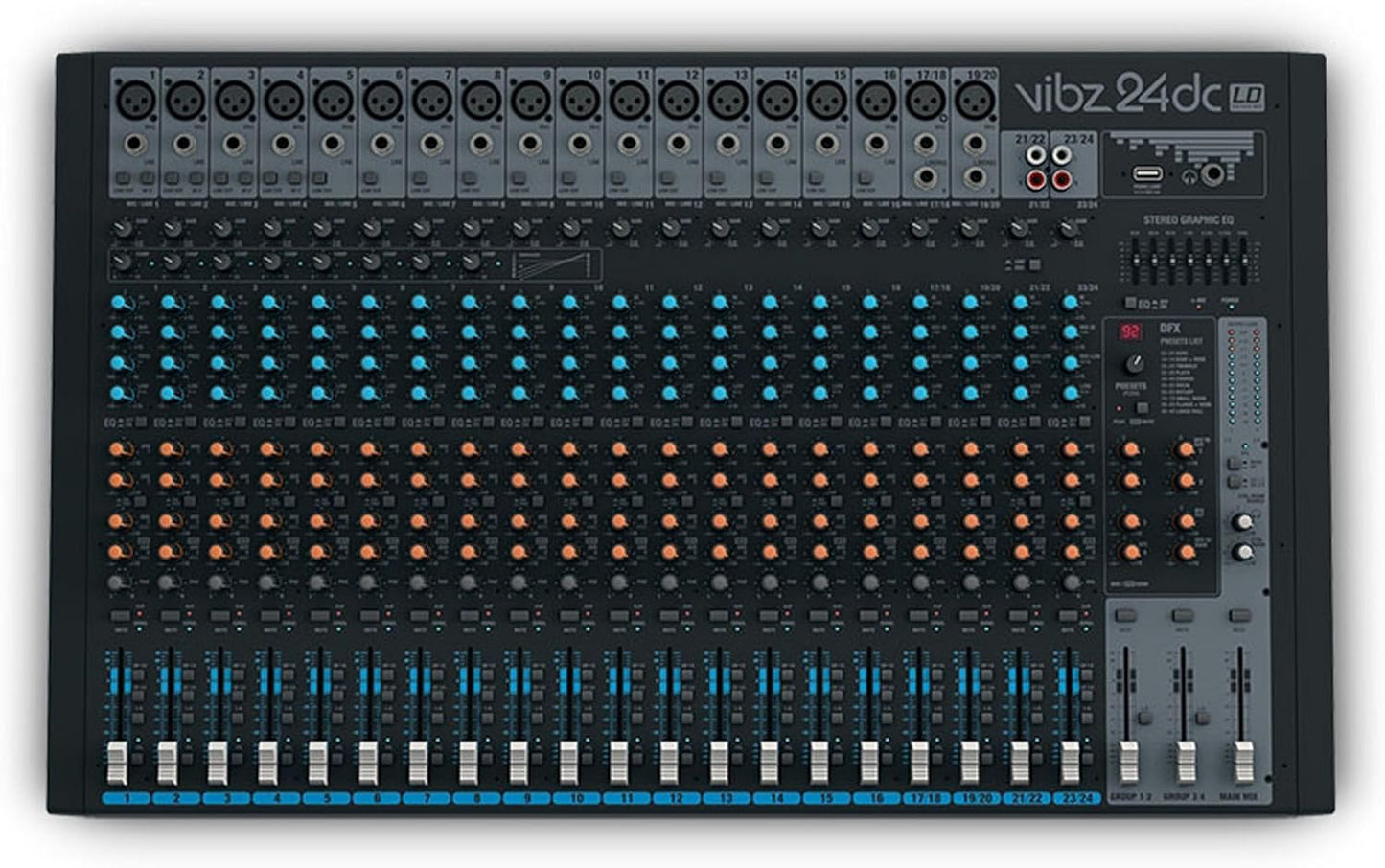Click the red RCA jack of input 23/24

coord(1062,179)
